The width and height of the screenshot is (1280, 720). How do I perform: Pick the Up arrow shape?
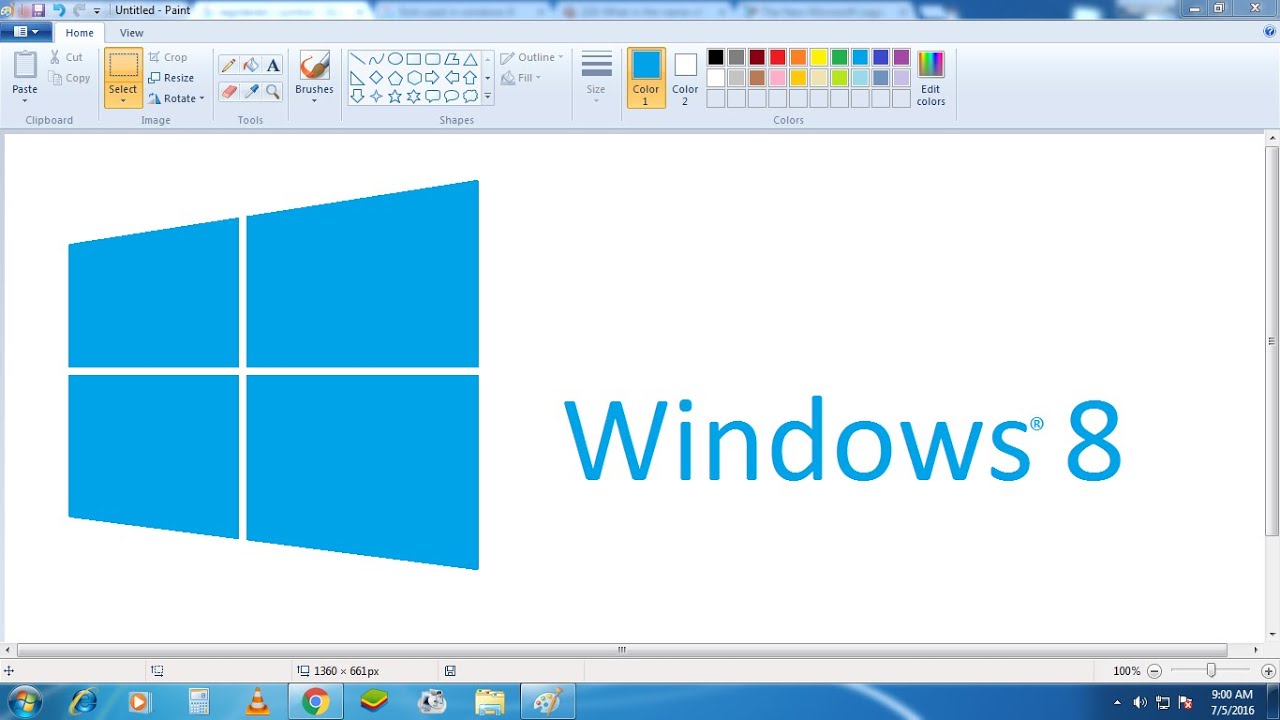tap(470, 78)
